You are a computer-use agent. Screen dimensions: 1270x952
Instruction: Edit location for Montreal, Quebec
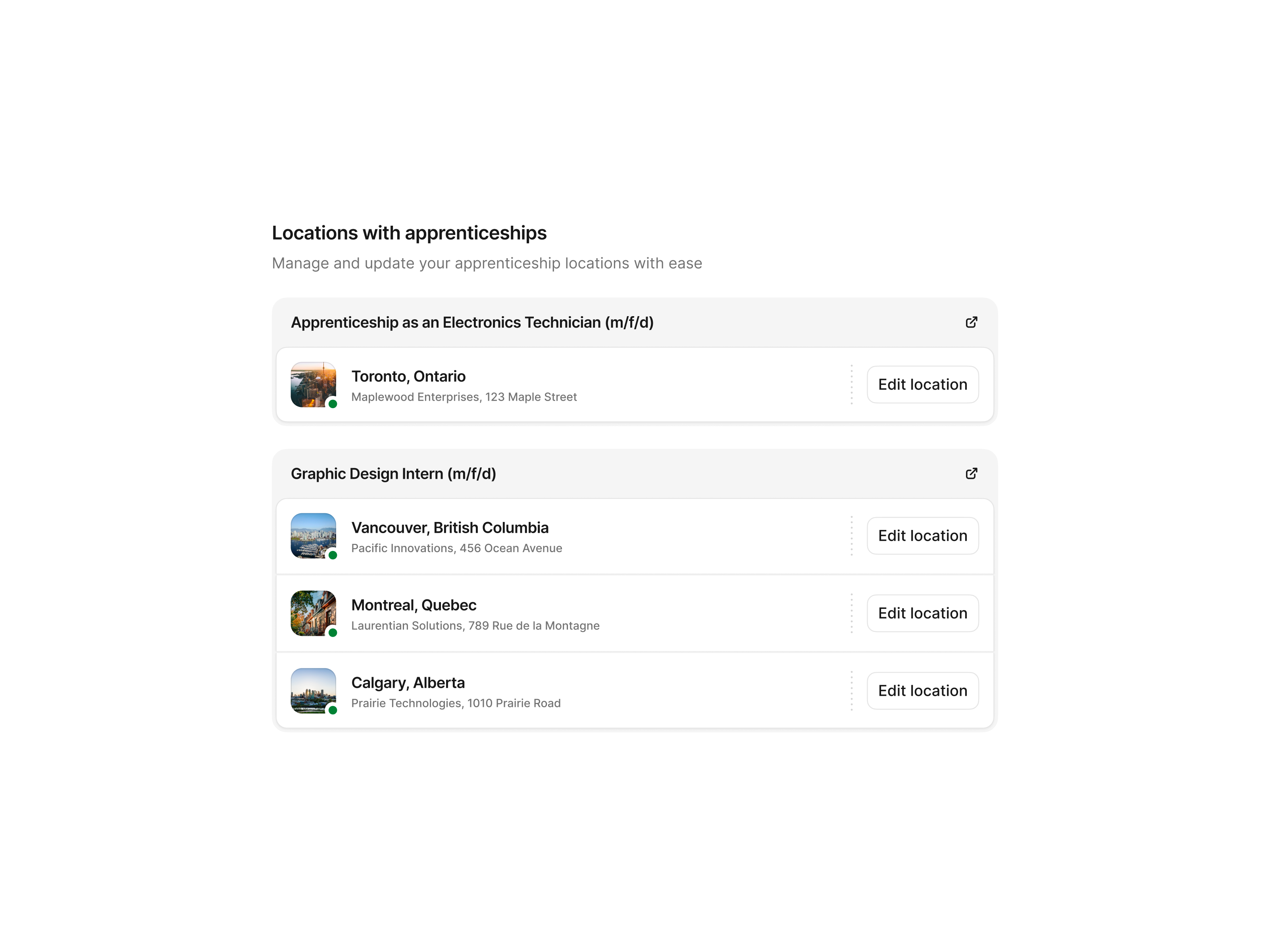922,613
